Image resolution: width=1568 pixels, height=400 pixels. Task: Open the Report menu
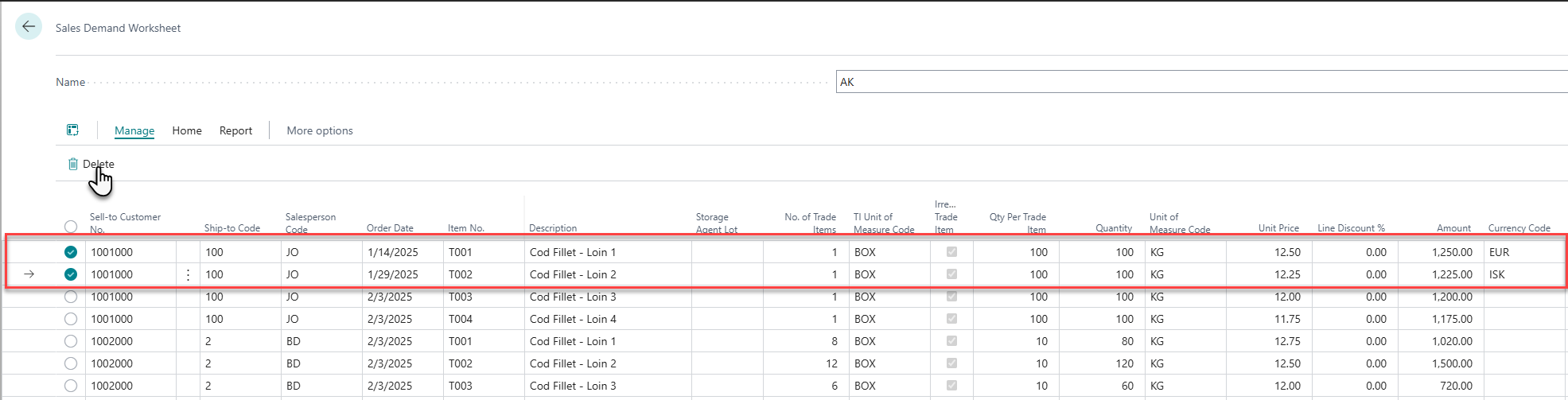235,130
